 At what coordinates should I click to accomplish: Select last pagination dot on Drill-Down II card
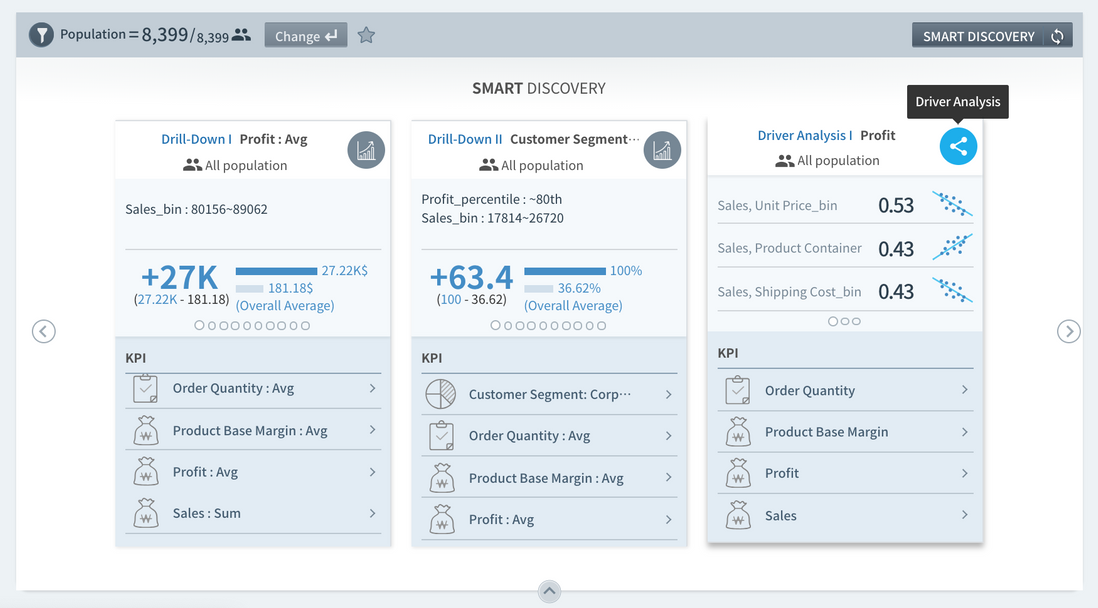[x=602, y=325]
